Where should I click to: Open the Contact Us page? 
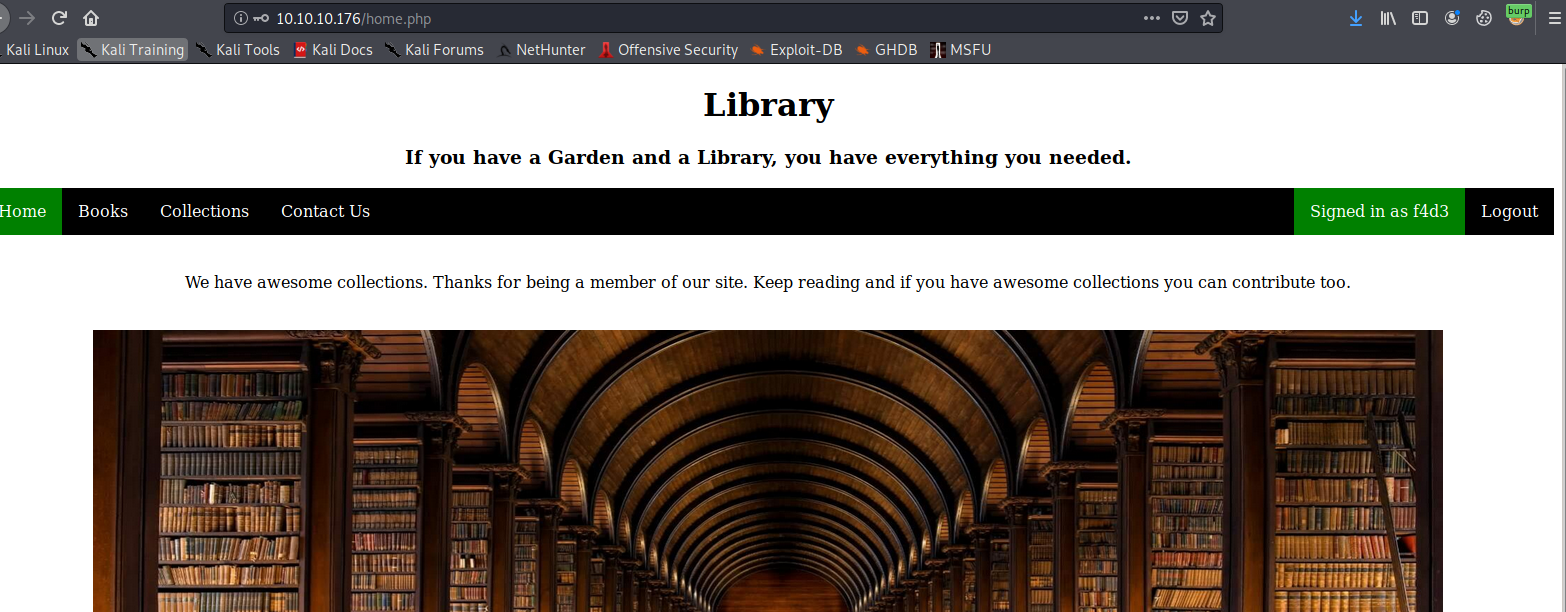click(x=325, y=211)
